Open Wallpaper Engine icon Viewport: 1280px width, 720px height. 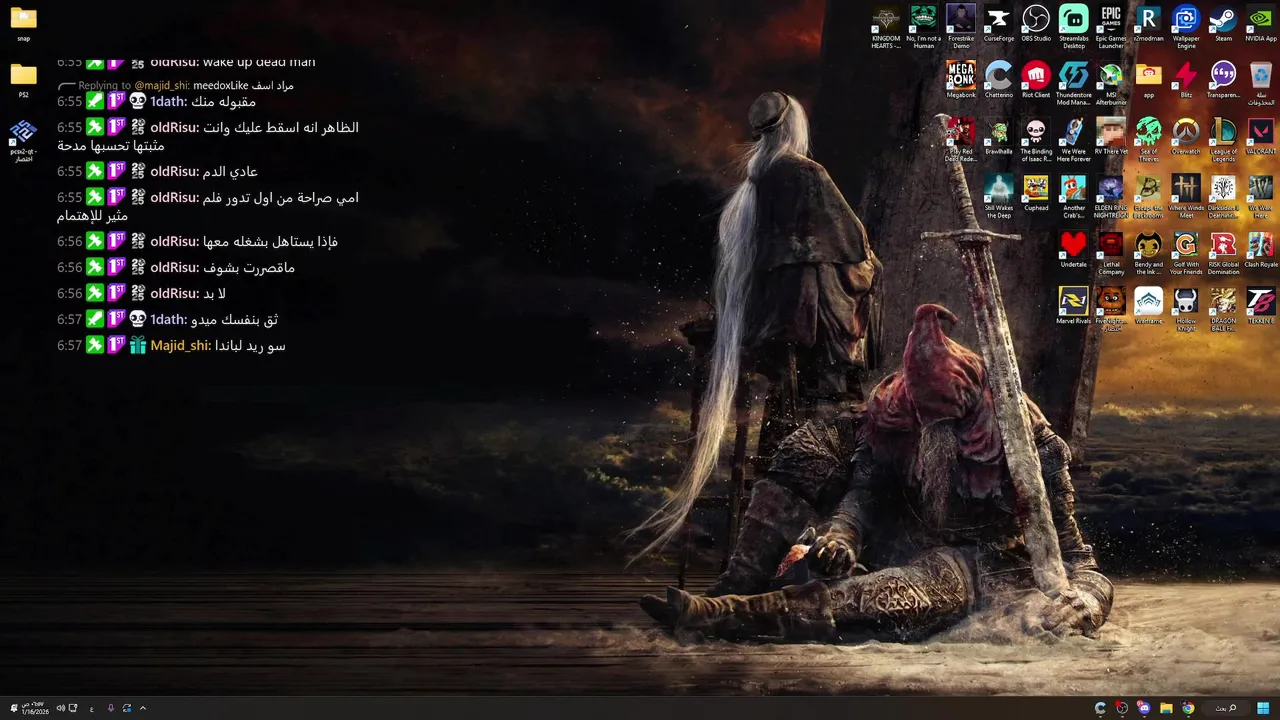coord(1186,27)
